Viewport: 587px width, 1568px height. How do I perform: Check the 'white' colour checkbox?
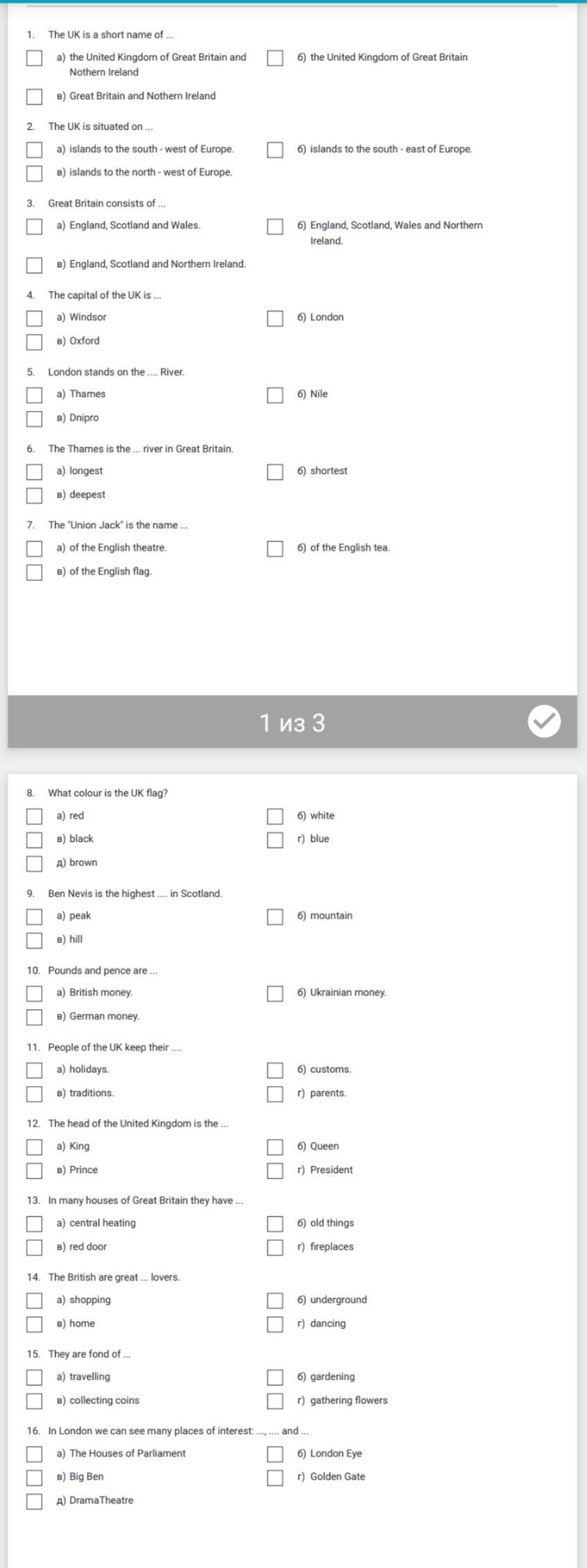click(275, 816)
